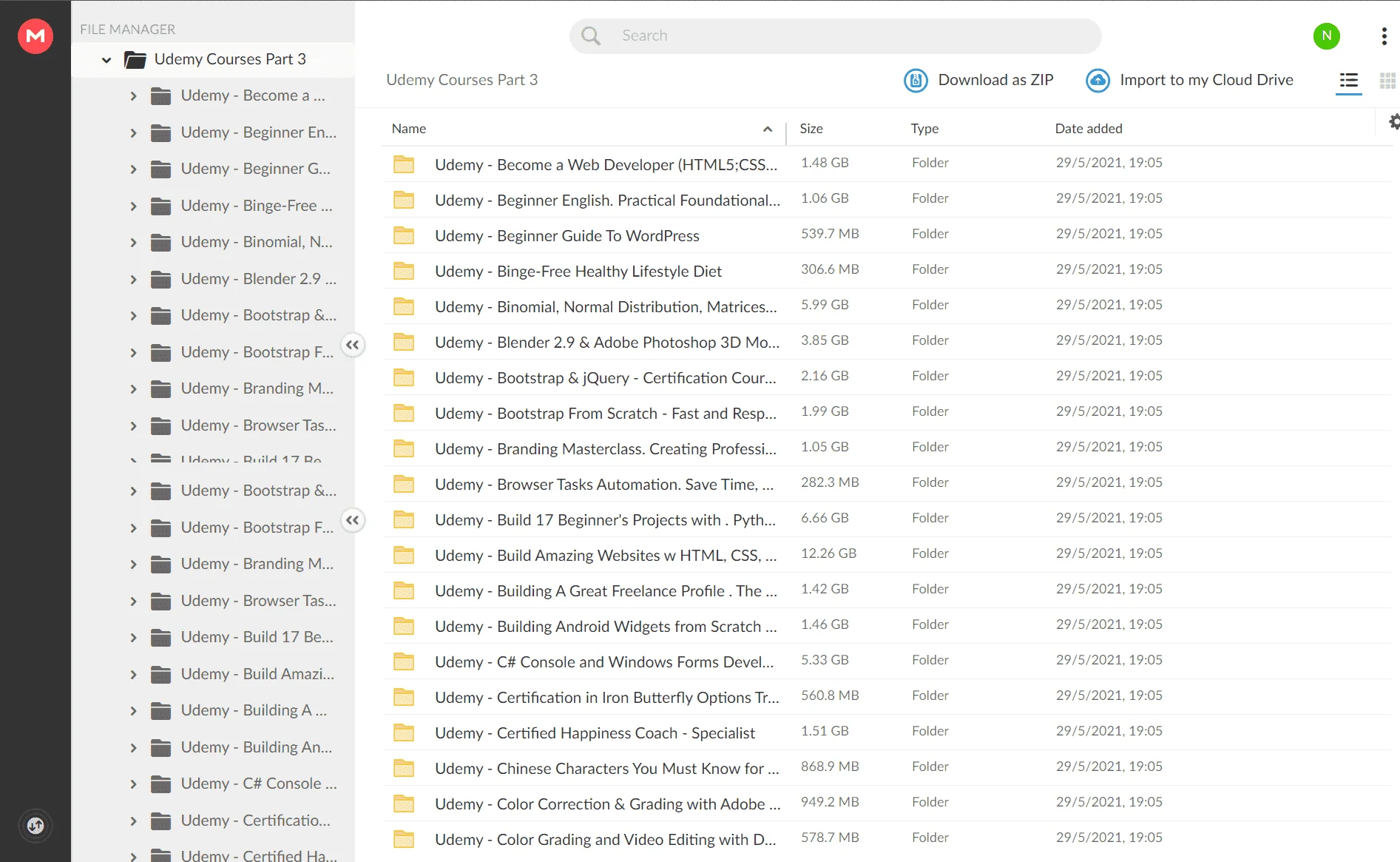Viewport: 1400px width, 862px height.
Task: Collapse sidebar using upper double-arrow button
Action: (x=353, y=345)
